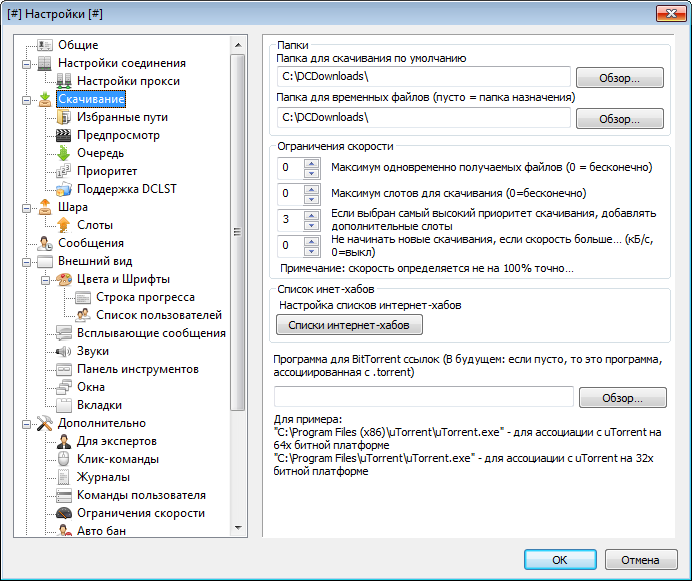This screenshot has height=581, width=692.
Task: Collapse the Скачивание tree node
Action: 26,100
